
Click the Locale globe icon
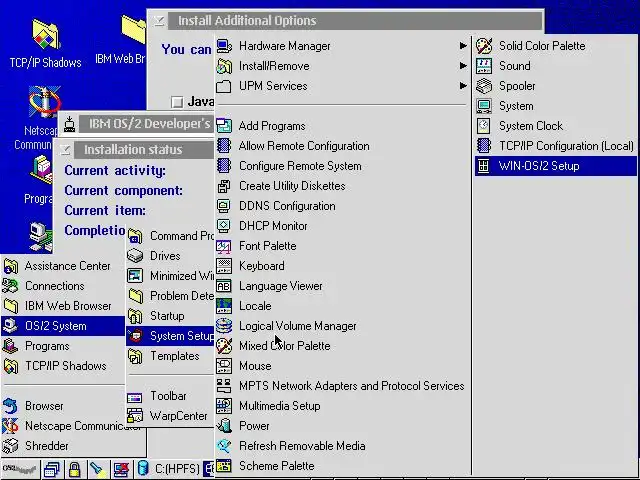[x=224, y=306]
